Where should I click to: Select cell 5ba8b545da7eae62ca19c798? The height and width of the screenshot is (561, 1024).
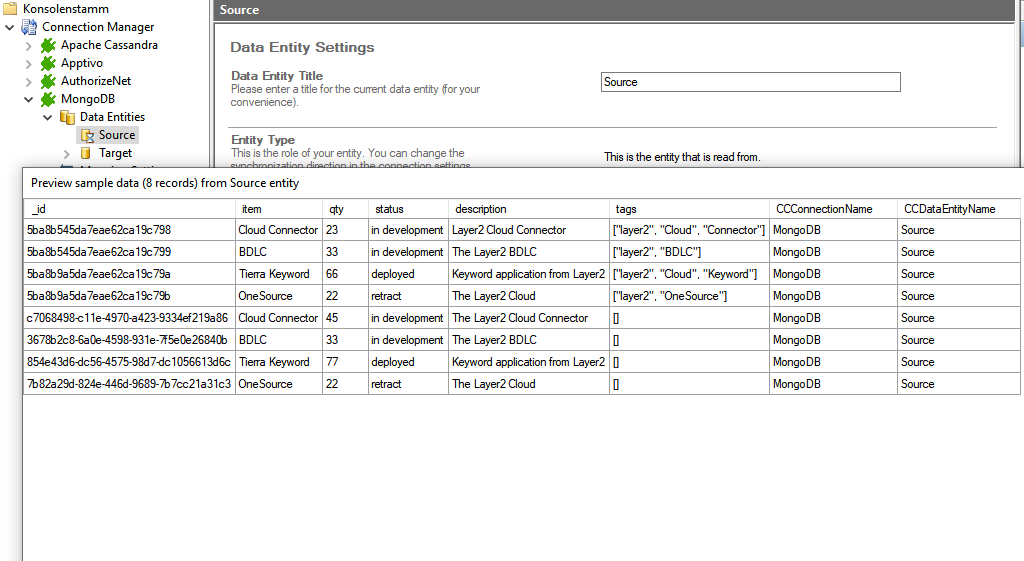click(x=129, y=230)
